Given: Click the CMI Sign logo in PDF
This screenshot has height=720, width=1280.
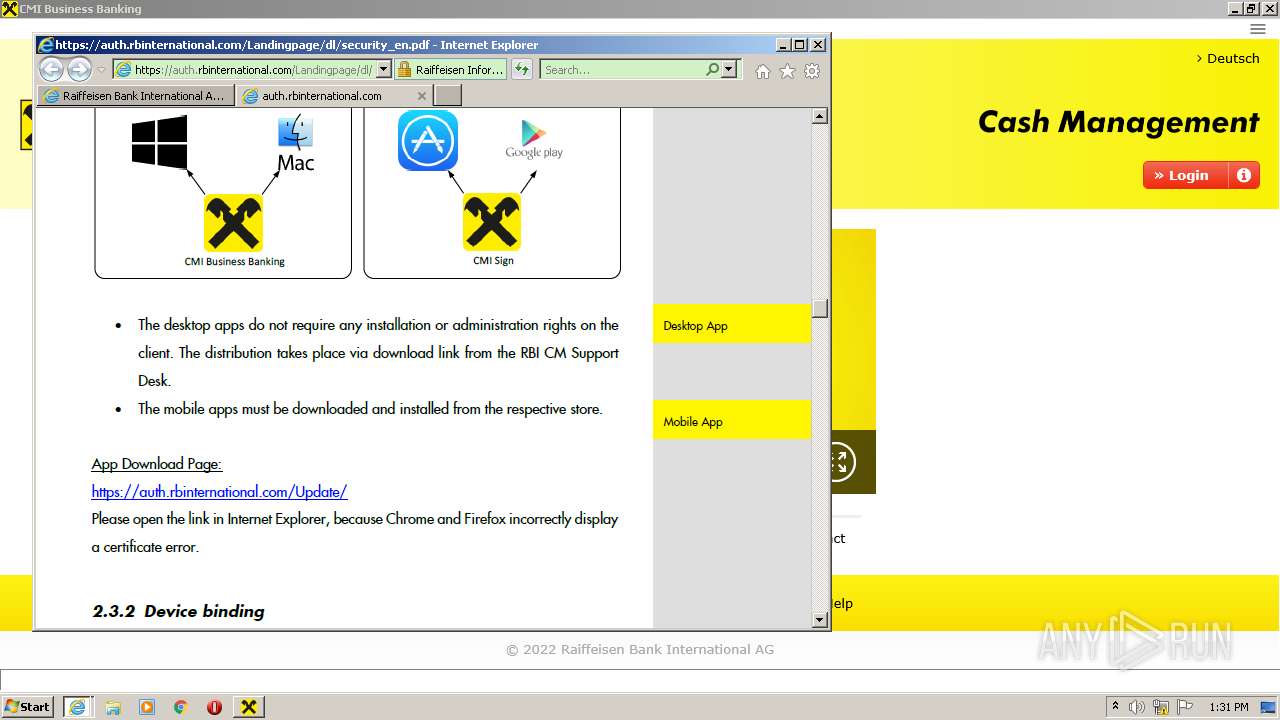Looking at the screenshot, I should coord(492,222).
